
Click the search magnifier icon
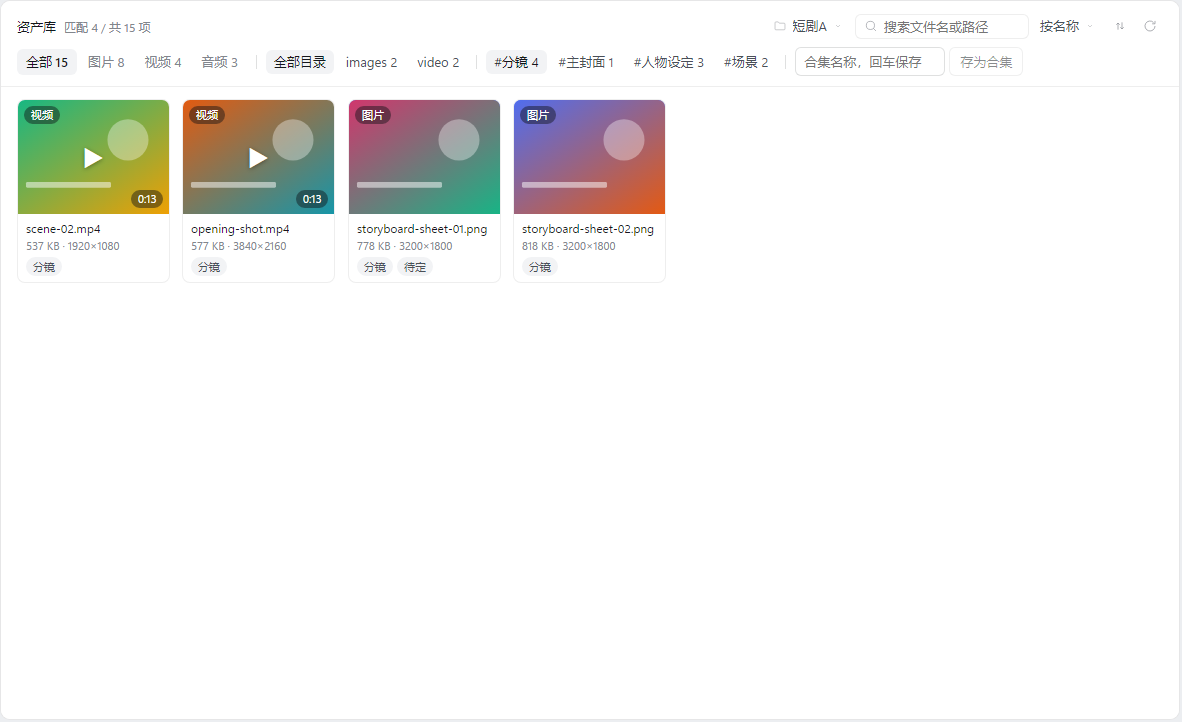pos(871,26)
